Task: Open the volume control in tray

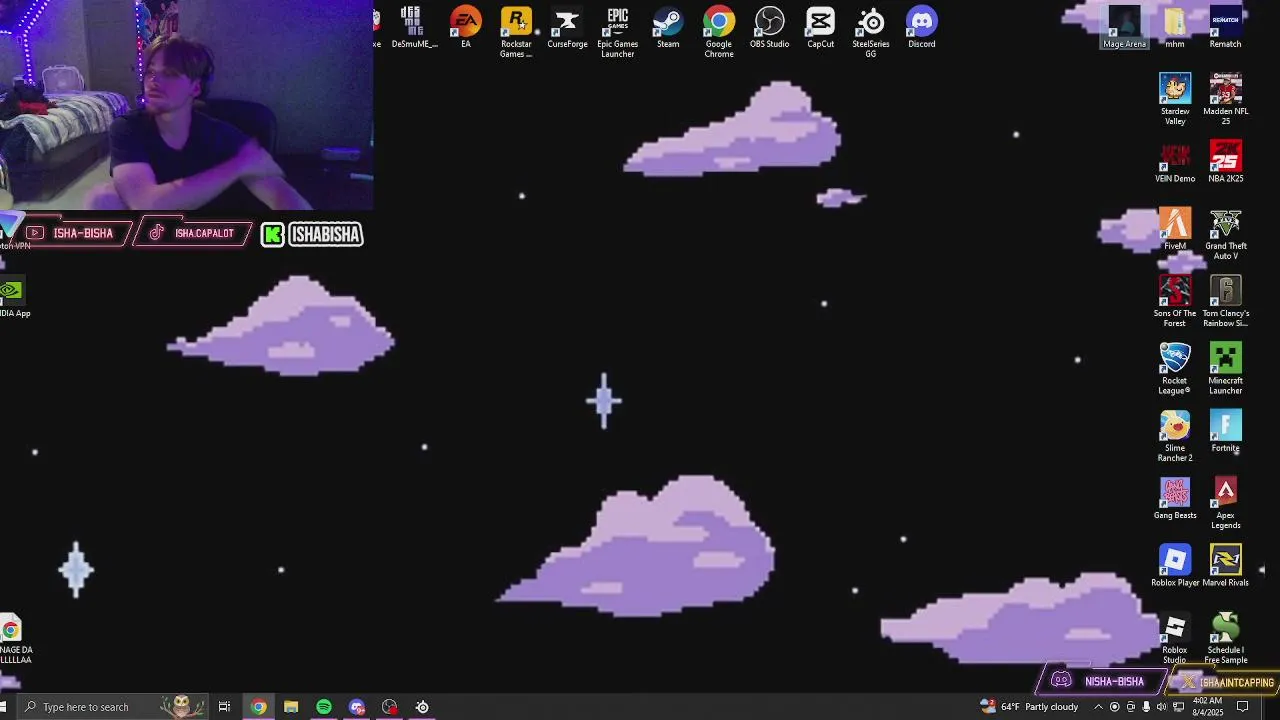Action: [1161, 707]
